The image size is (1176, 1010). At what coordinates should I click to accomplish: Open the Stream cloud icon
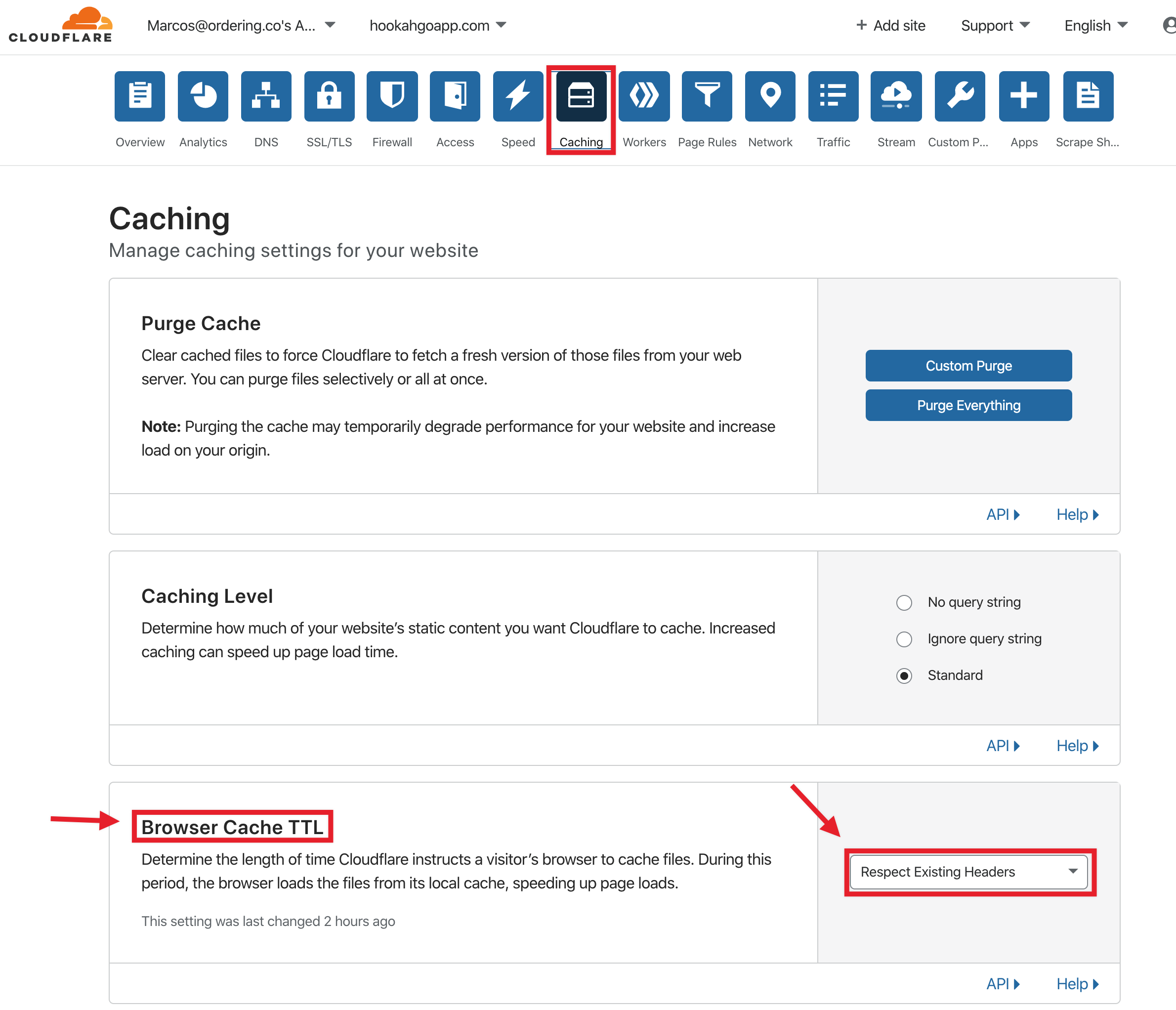[x=896, y=96]
